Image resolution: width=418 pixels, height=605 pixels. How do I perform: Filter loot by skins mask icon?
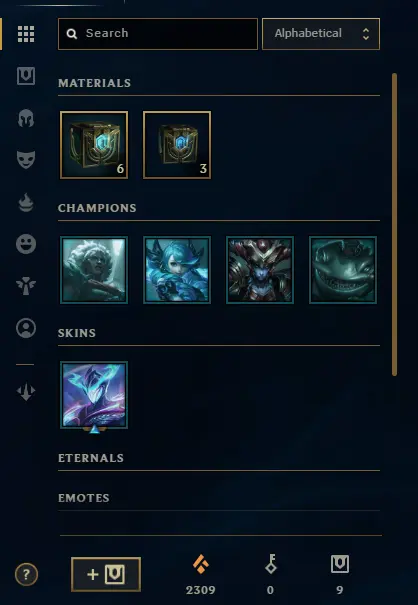(26, 160)
